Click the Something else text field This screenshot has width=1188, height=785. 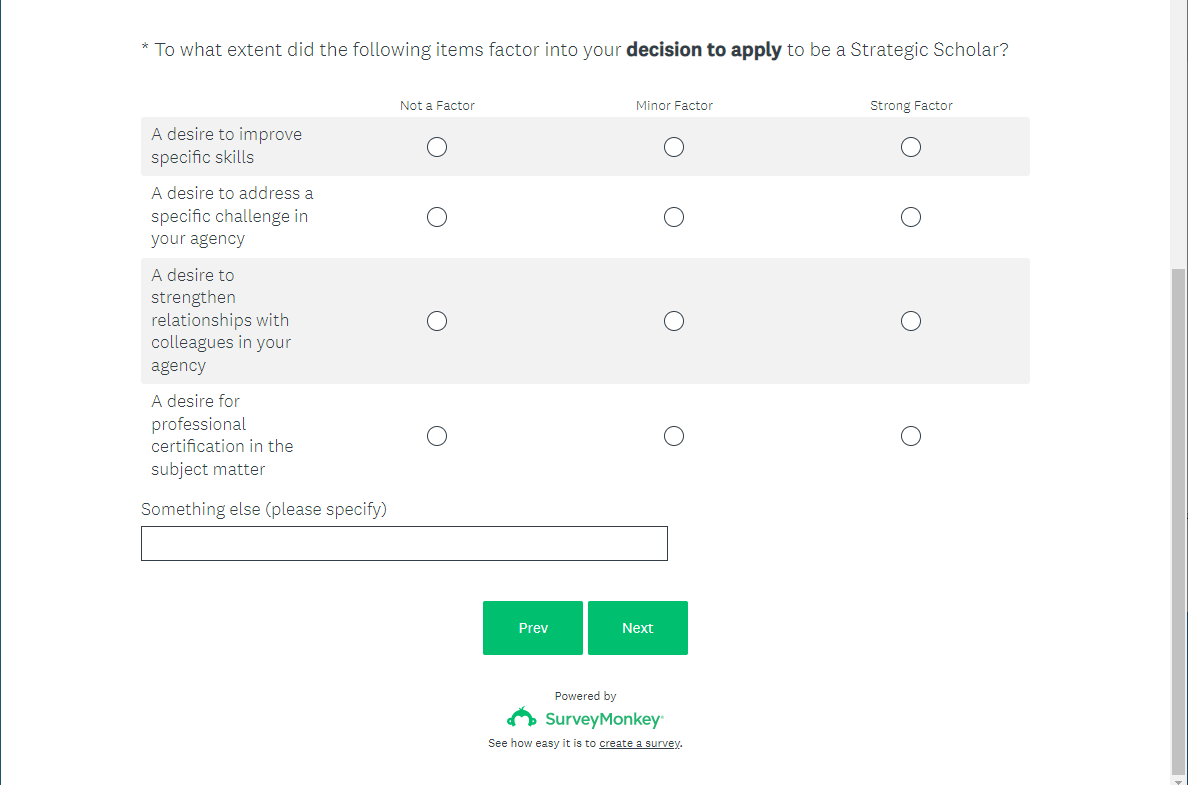click(x=404, y=543)
